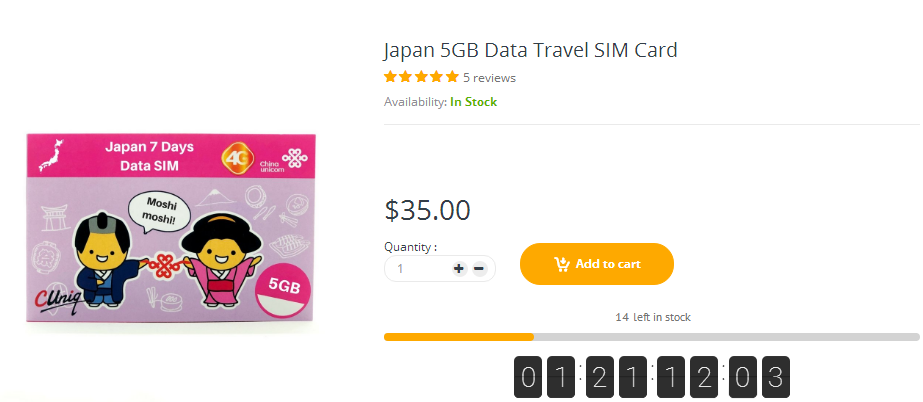The image size is (923, 402).
Task: Click the first gold rating star
Action: (390, 77)
